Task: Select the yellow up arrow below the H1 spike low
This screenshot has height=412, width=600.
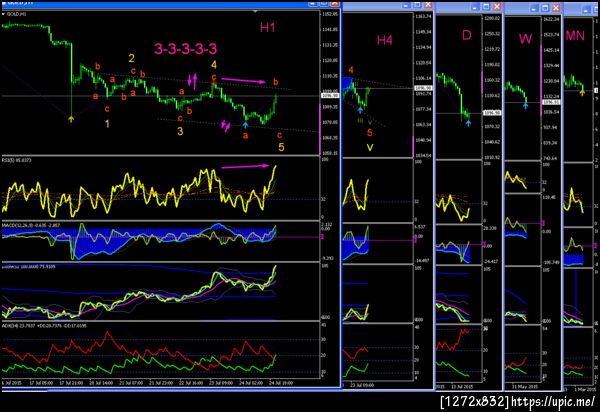Action: pos(71,119)
